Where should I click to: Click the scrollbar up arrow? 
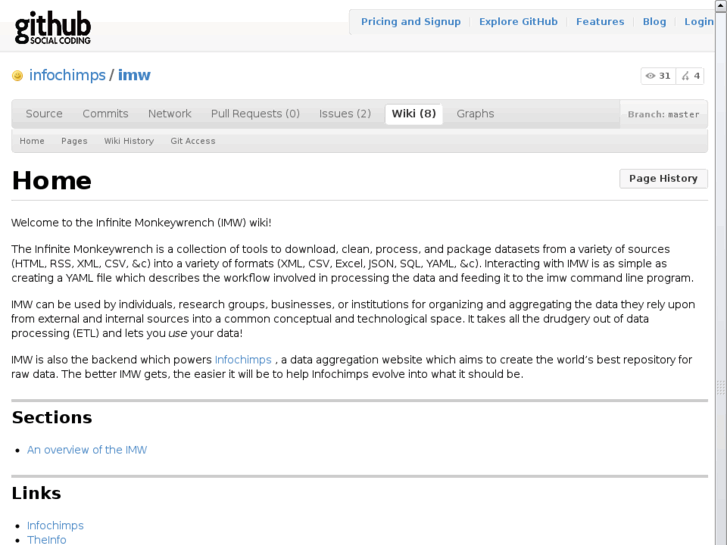tap(721, 5)
